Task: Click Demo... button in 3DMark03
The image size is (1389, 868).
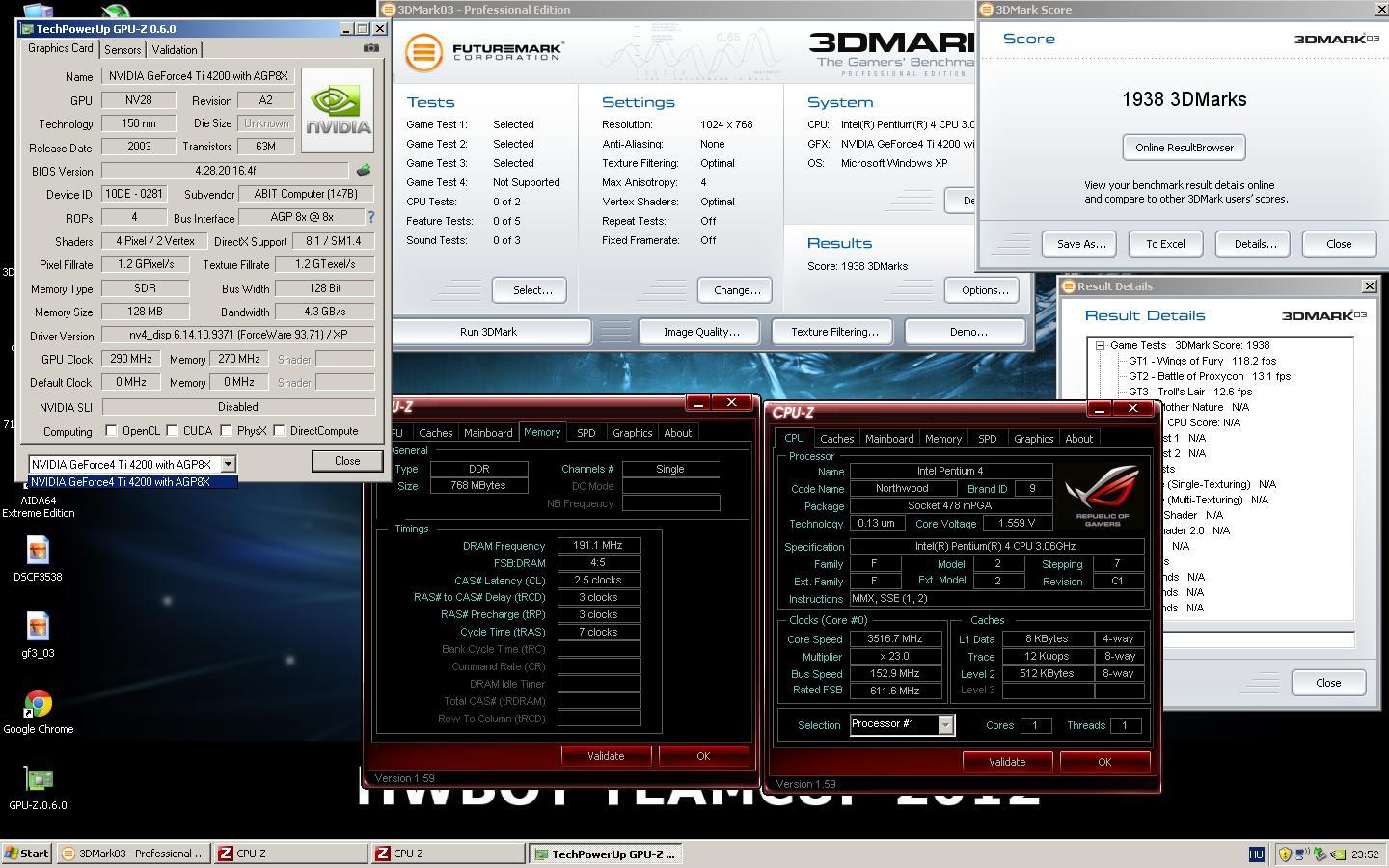Action: (967, 332)
